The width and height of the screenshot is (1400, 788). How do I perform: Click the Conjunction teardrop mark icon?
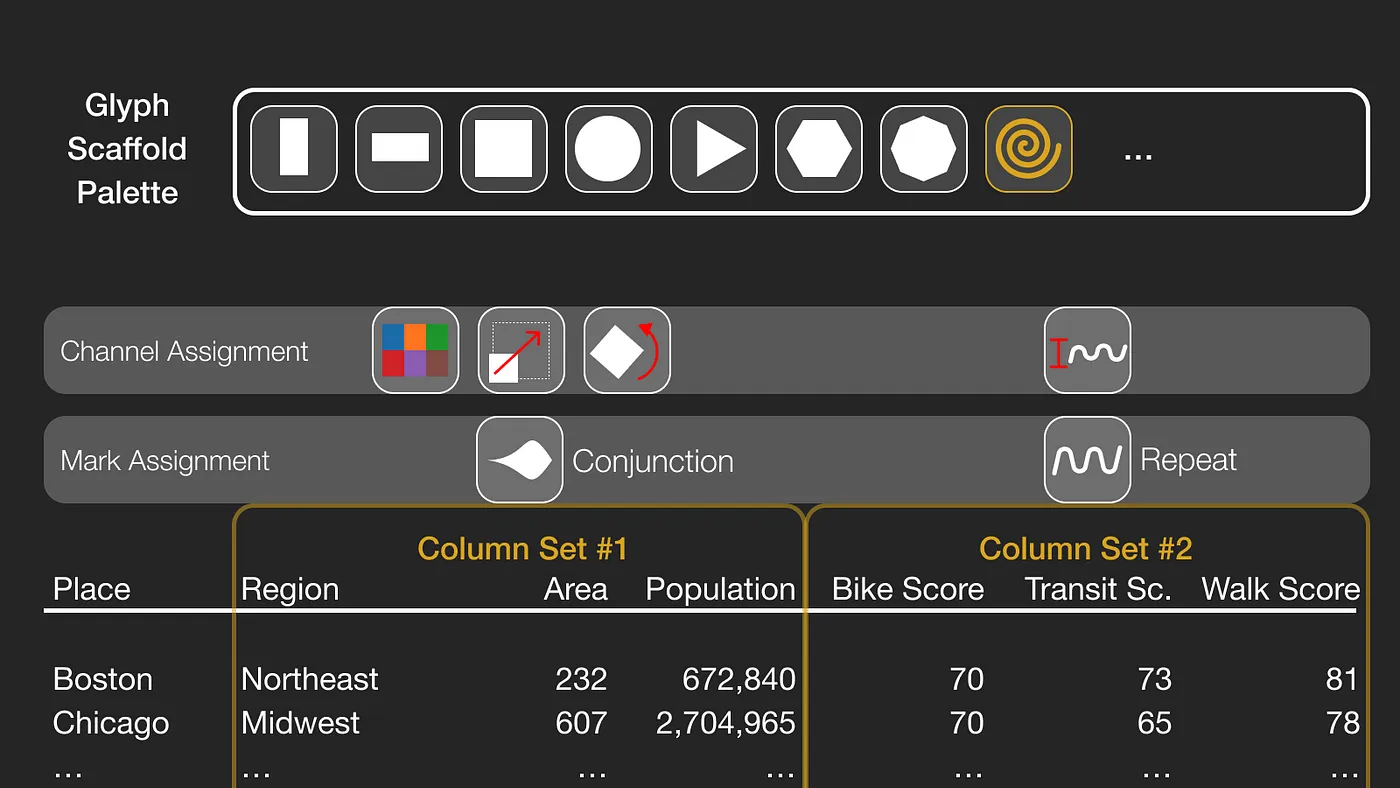point(520,460)
